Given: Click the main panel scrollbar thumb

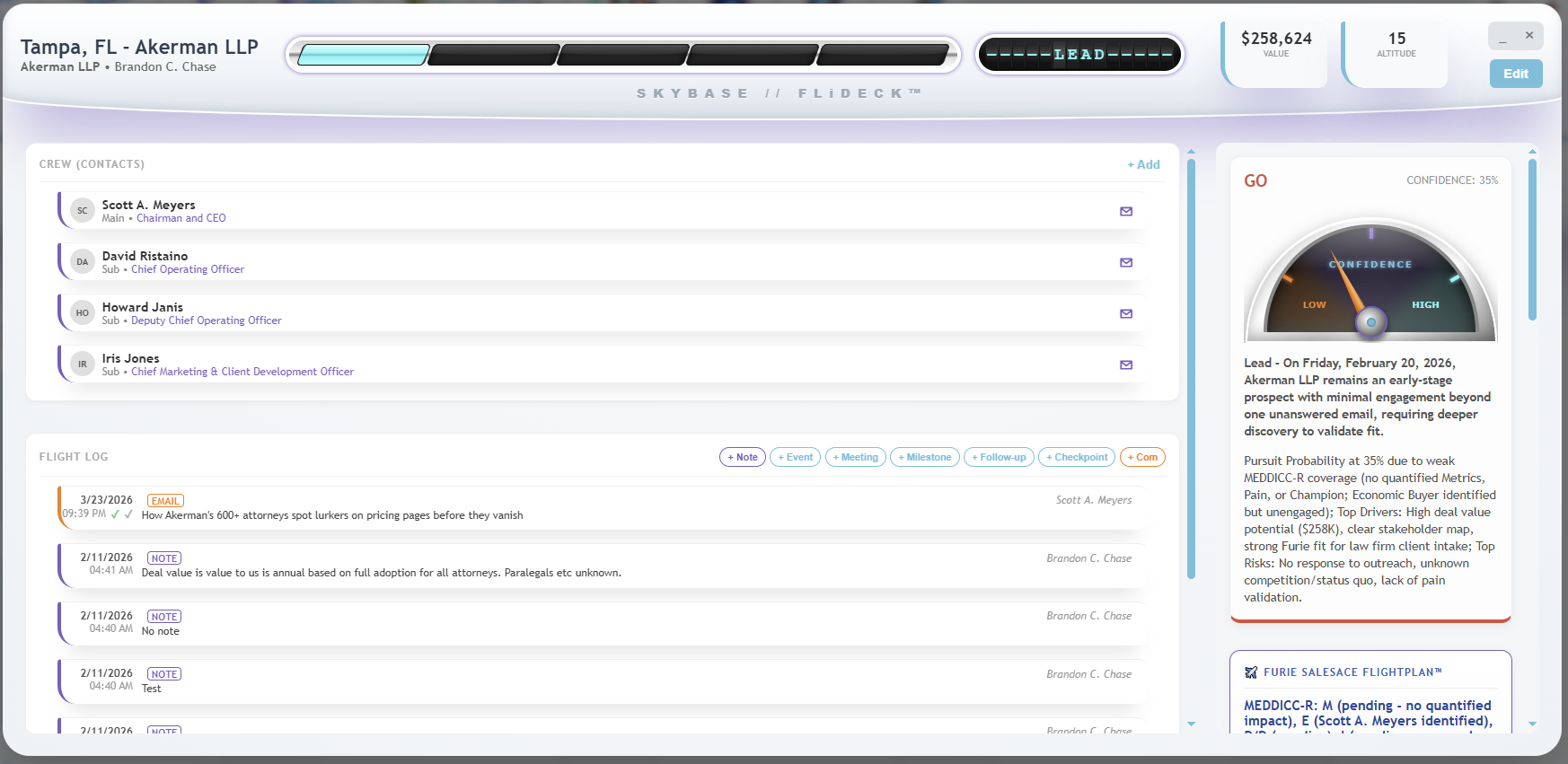Looking at the screenshot, I should pyautogui.click(x=1191, y=368).
